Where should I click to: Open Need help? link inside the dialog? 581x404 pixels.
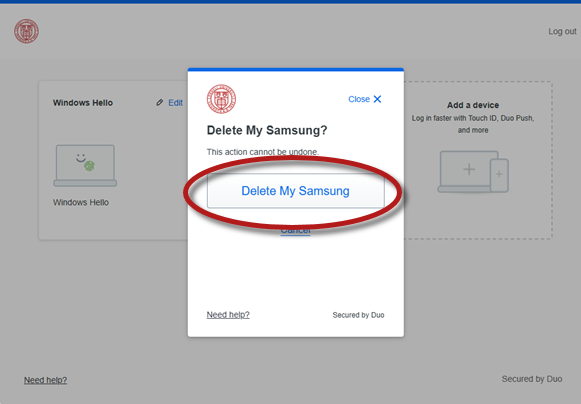pos(228,315)
